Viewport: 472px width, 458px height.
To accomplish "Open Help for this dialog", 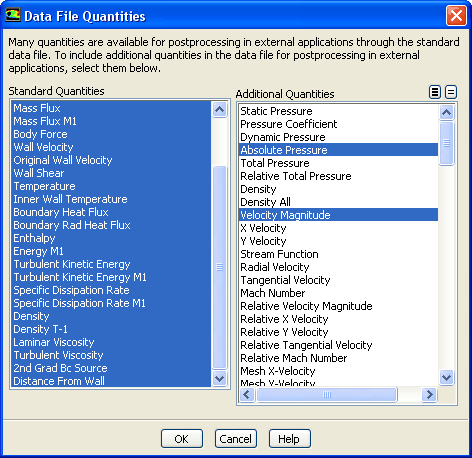I will (290, 439).
